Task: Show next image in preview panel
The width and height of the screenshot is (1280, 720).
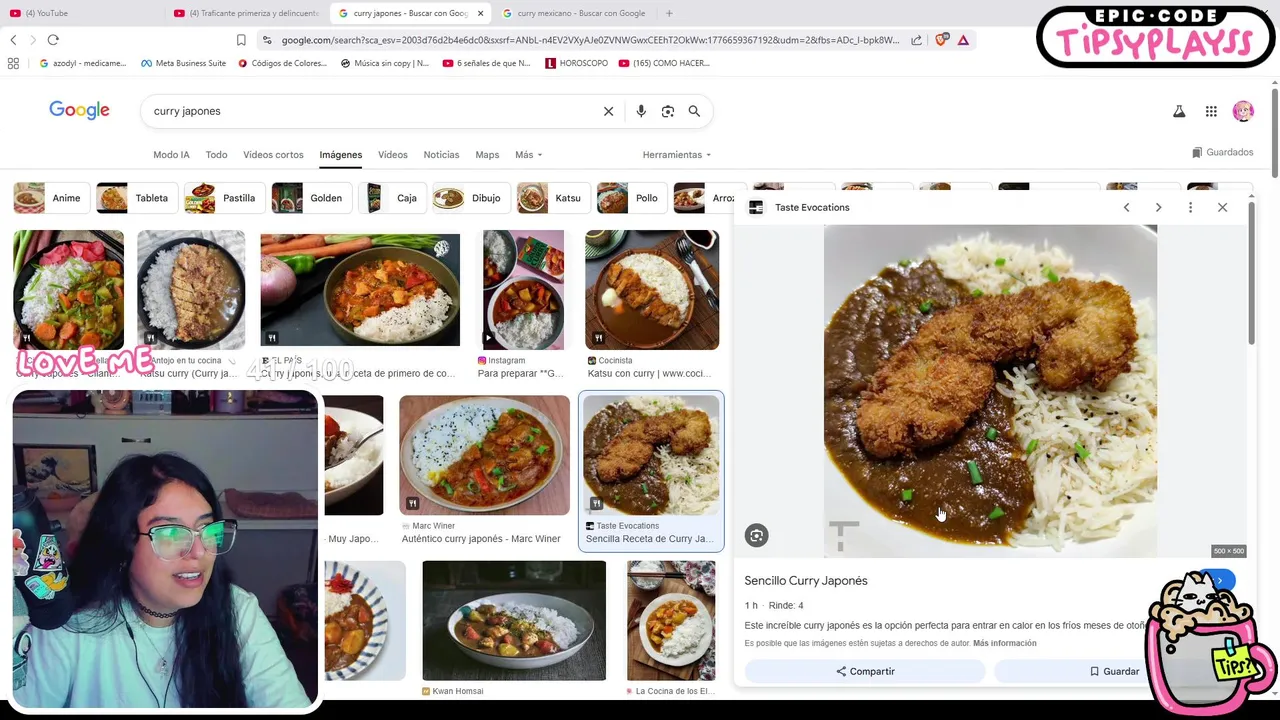Action: point(1158,207)
